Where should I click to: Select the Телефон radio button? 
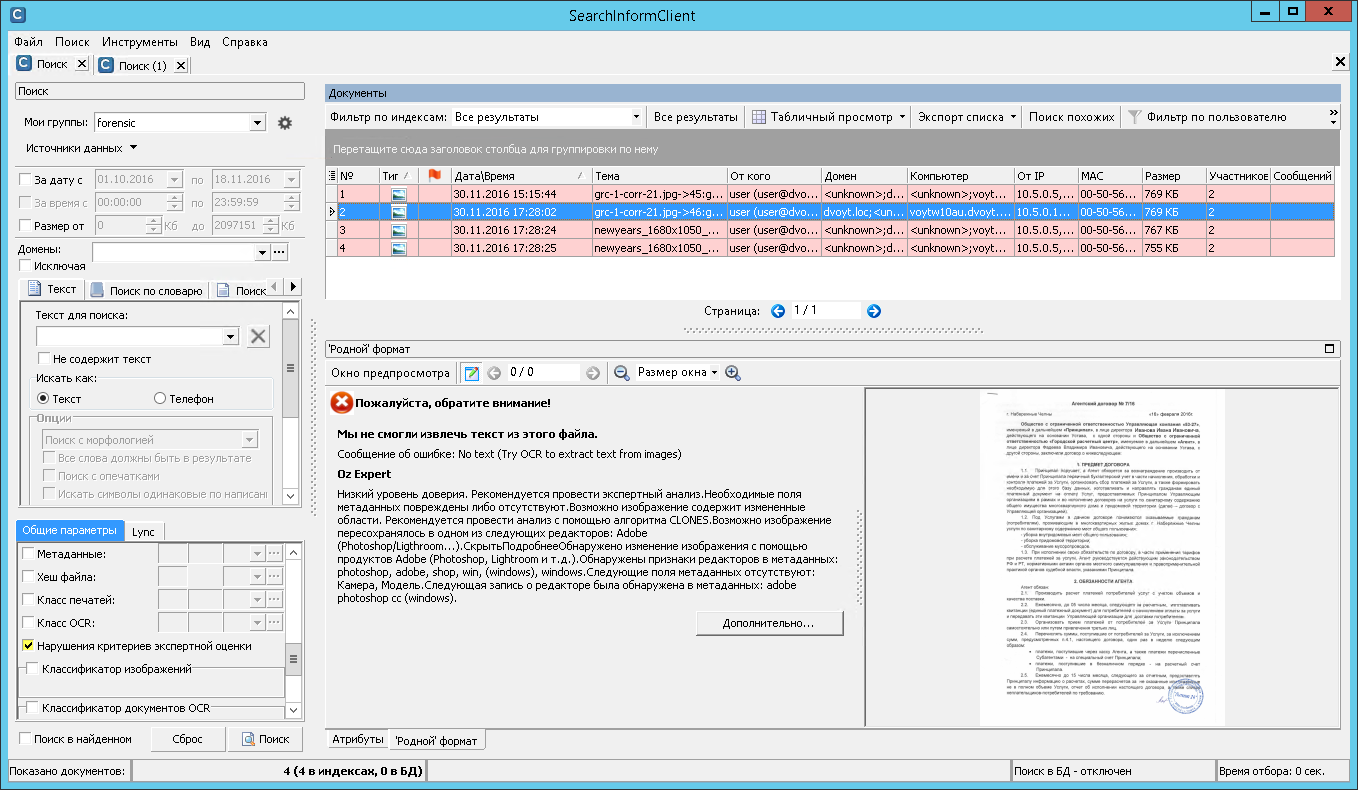coord(160,399)
